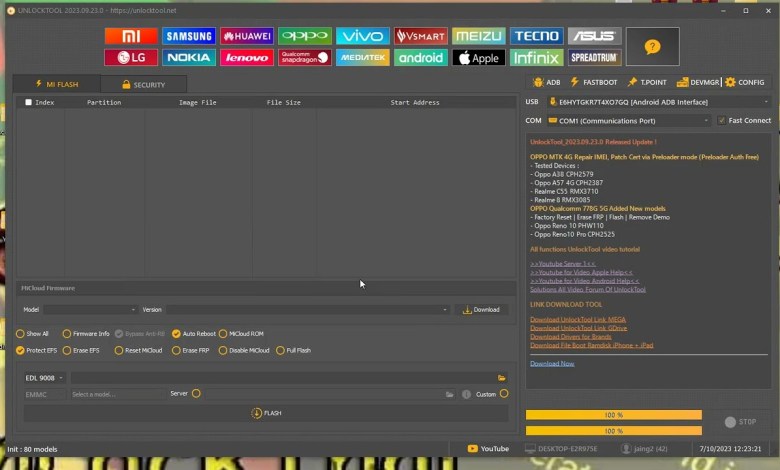Select the OPPO brand logo
Screen dimensions: 780x470
(x=305, y=36)
